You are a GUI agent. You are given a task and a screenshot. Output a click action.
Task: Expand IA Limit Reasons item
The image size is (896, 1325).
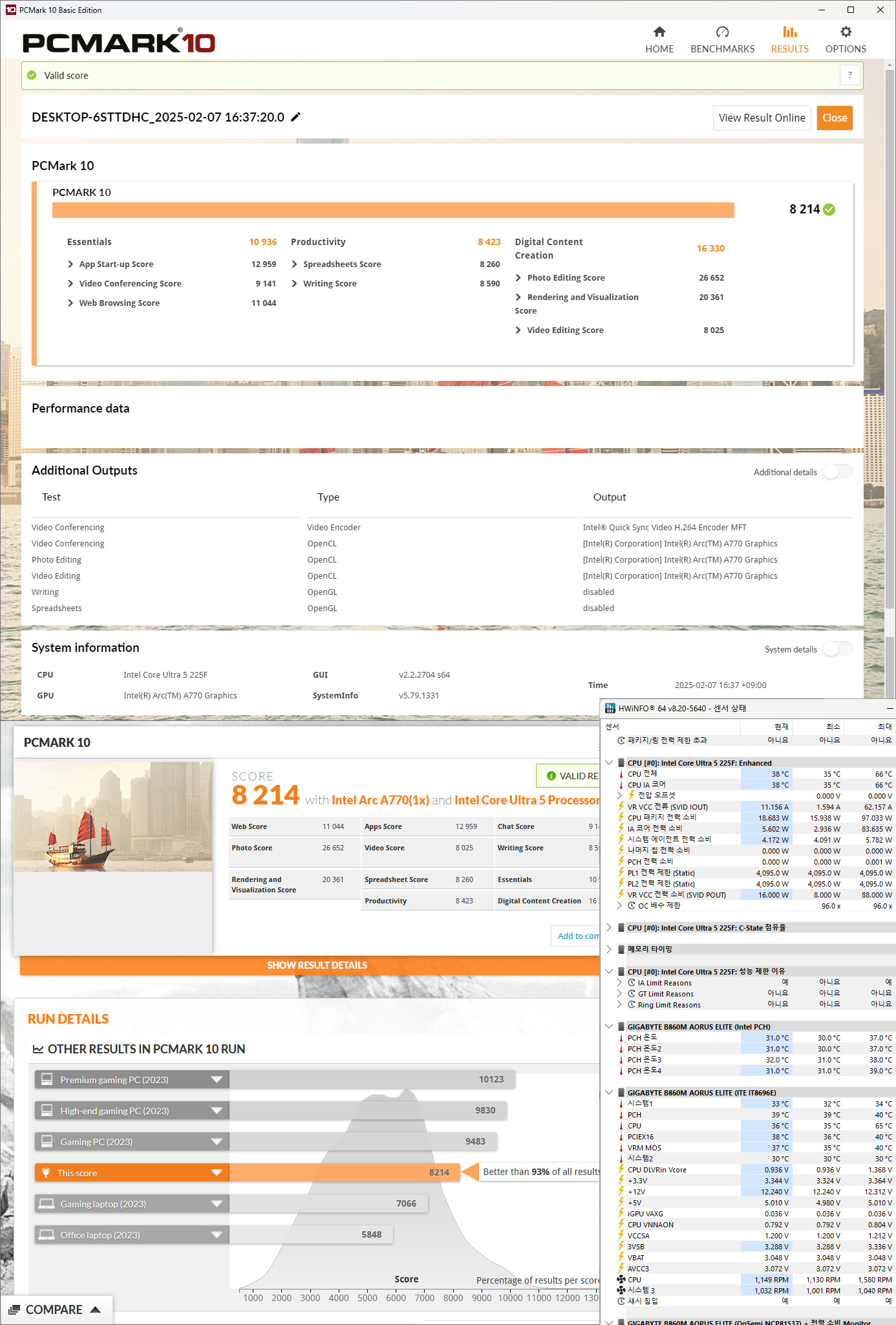[619, 982]
